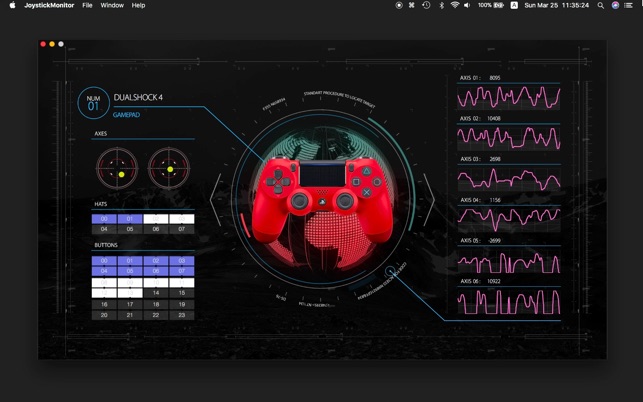Open Notification Center list icon

628,5
